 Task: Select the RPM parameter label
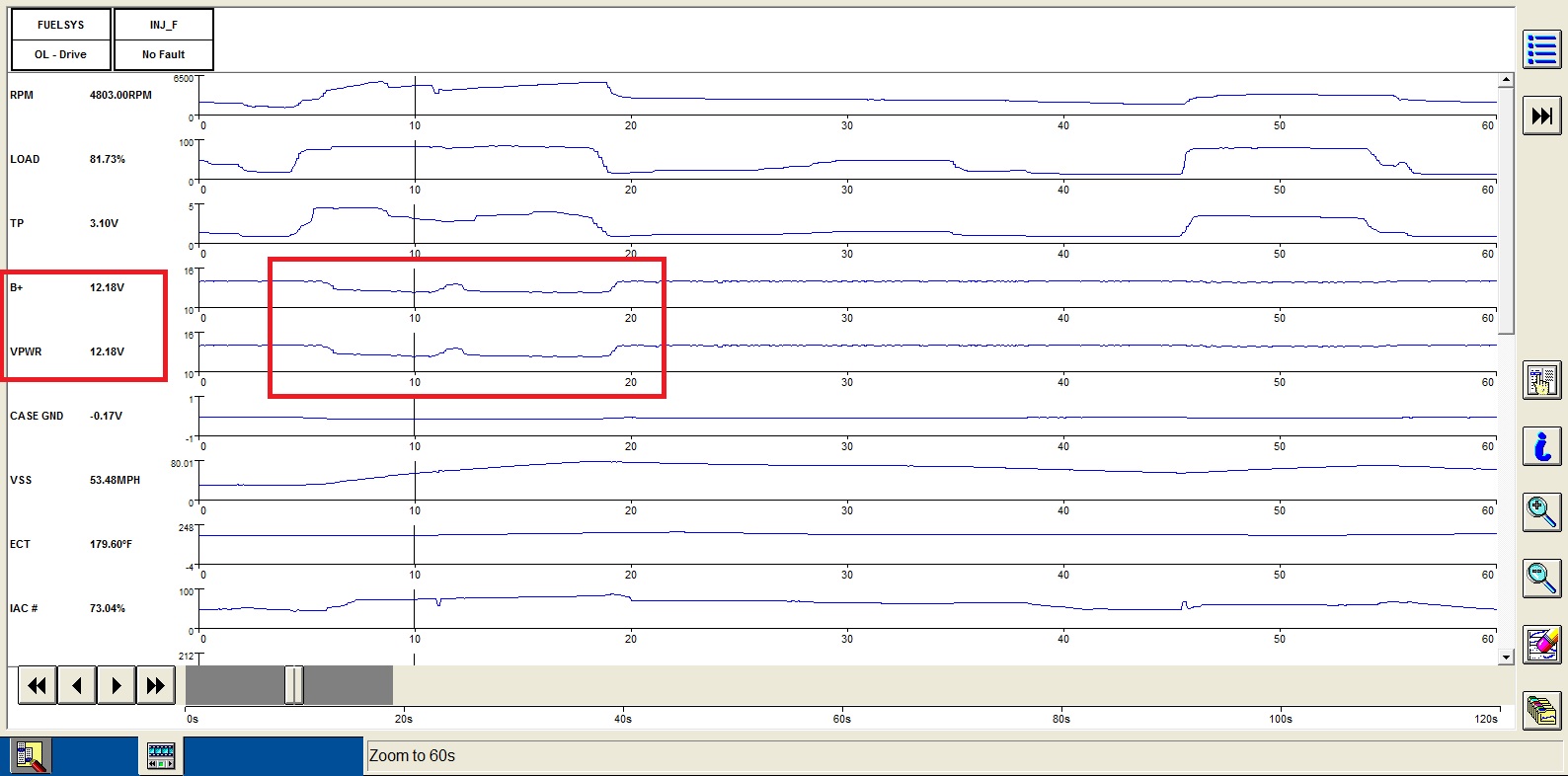click(22, 95)
